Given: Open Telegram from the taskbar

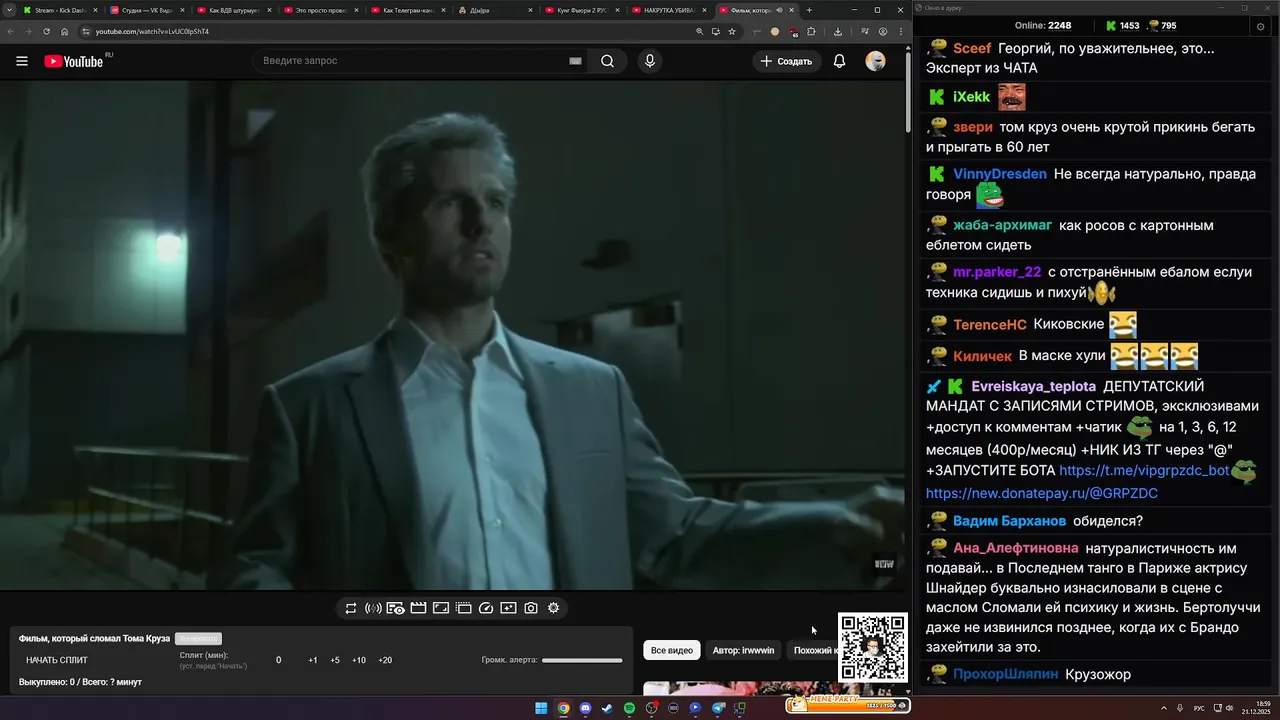Looking at the screenshot, I should 717,708.
